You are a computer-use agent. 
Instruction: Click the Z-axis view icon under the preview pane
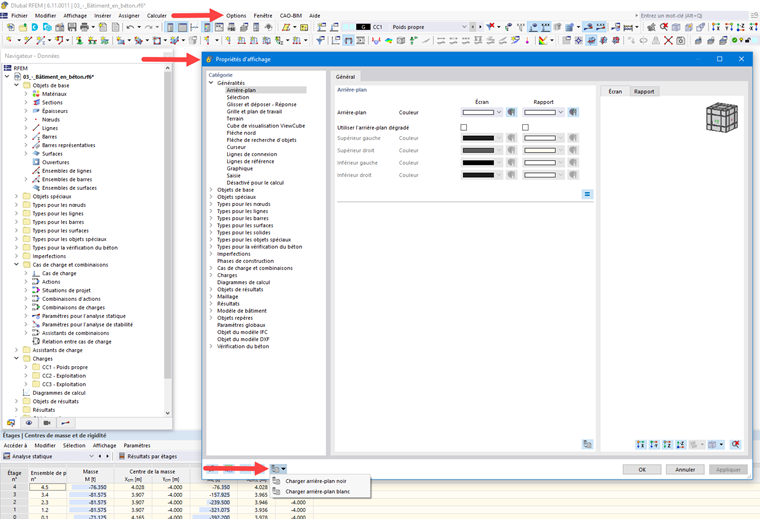click(x=667, y=444)
